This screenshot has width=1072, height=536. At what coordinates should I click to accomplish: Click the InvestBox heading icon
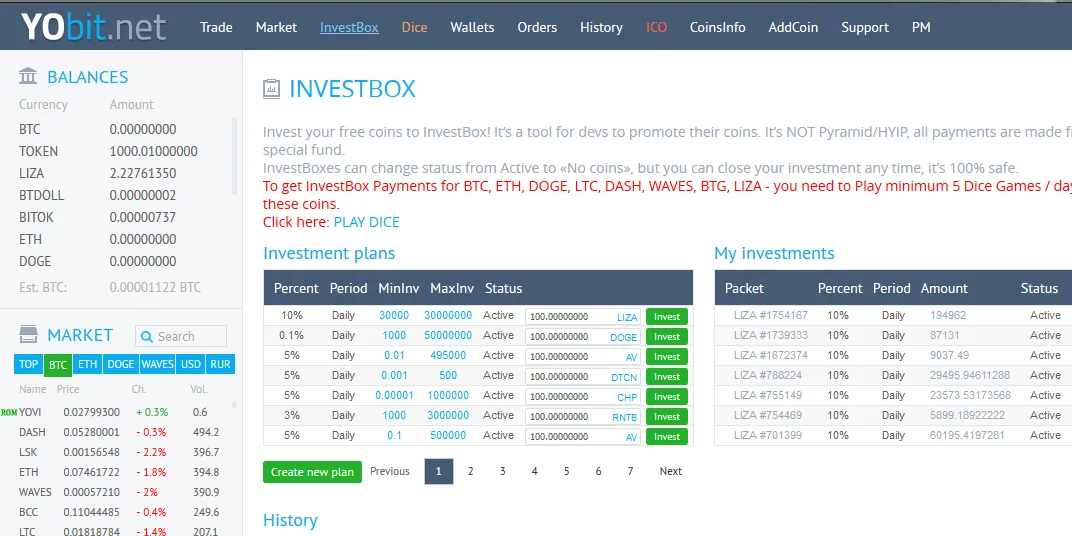click(x=271, y=89)
